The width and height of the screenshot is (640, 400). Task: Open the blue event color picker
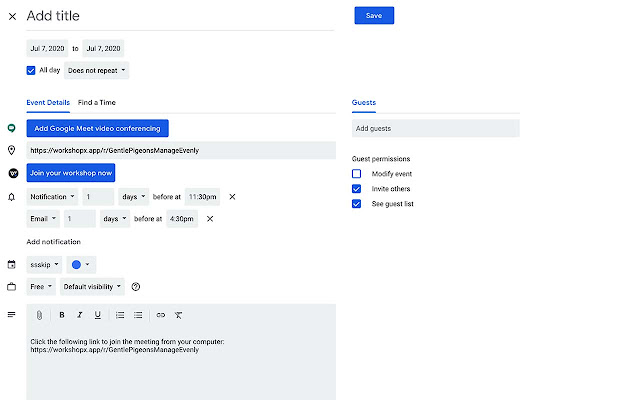point(82,265)
